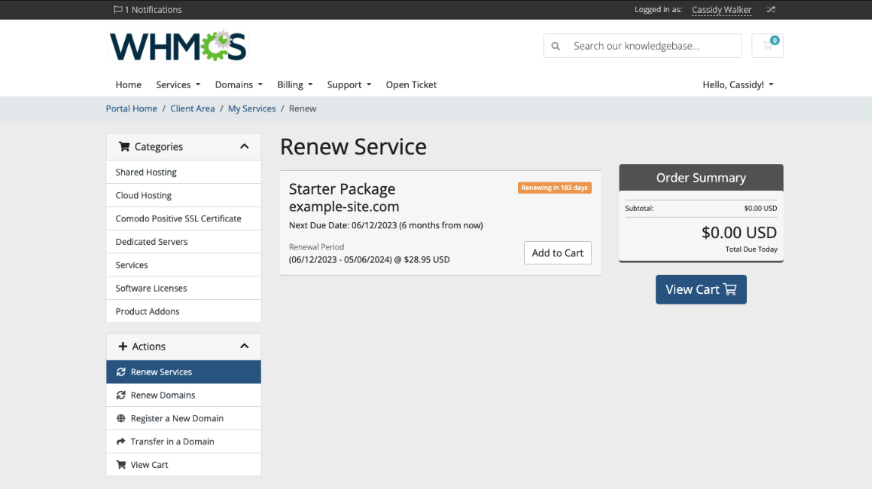Choose View Cart in Actions sidebar

[x=184, y=465]
